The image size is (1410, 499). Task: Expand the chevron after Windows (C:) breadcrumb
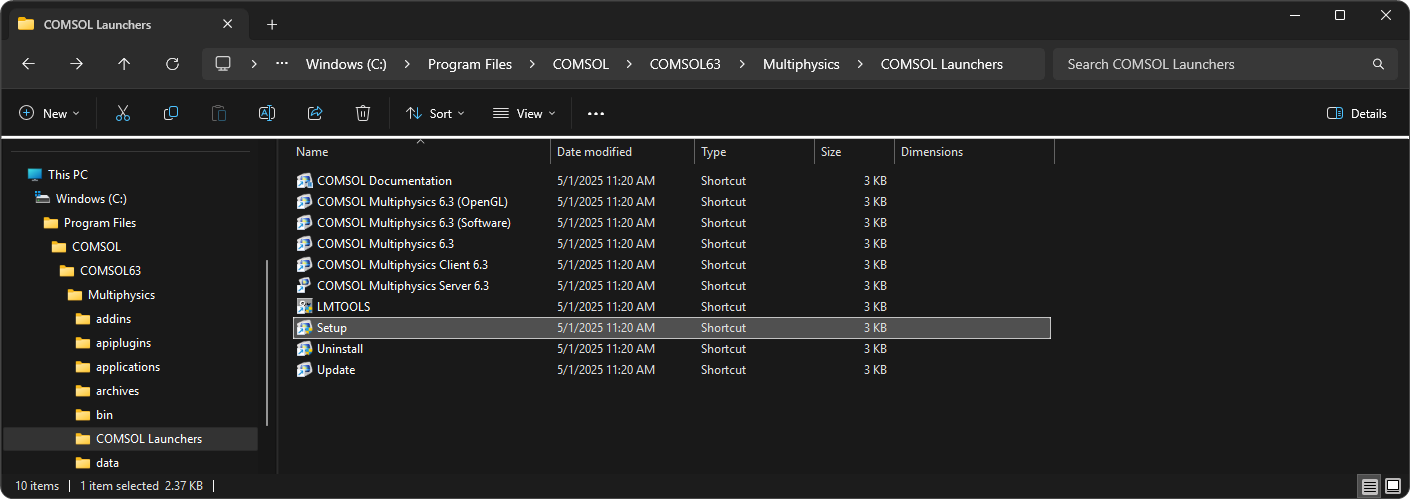pos(407,64)
